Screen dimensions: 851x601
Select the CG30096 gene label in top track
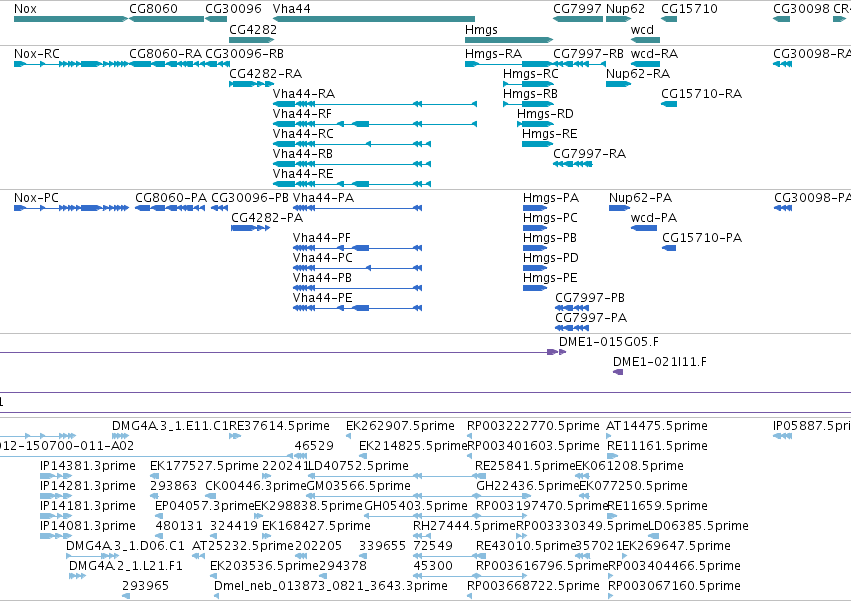(x=233, y=9)
